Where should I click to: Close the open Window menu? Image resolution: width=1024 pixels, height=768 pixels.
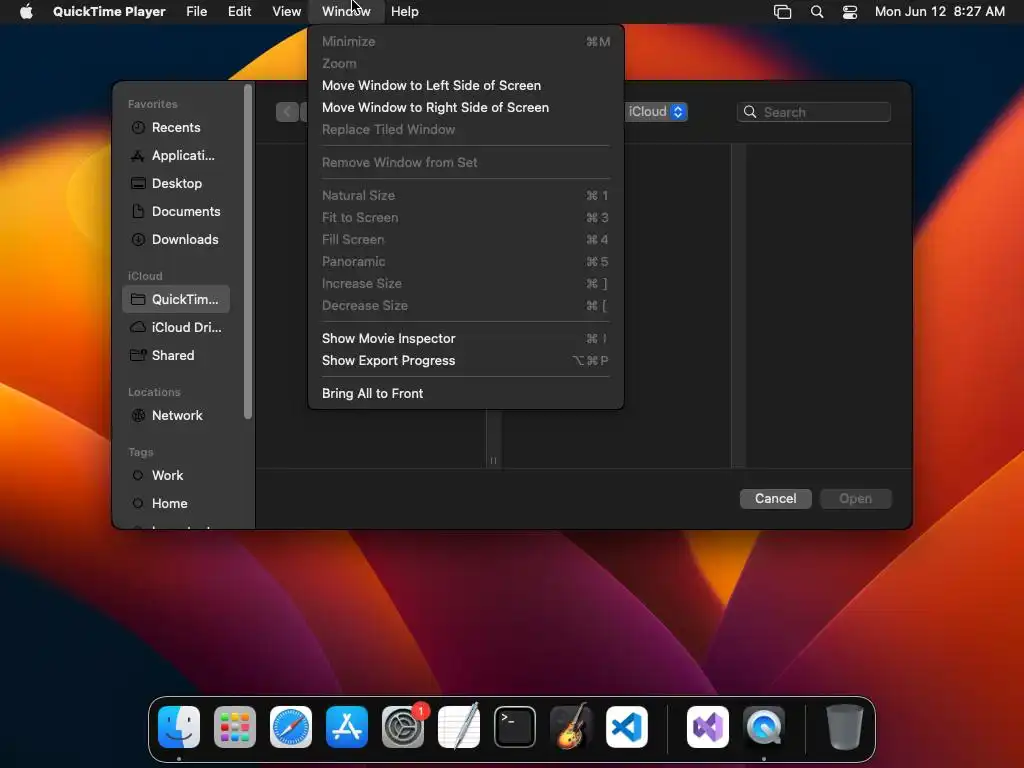tap(346, 11)
